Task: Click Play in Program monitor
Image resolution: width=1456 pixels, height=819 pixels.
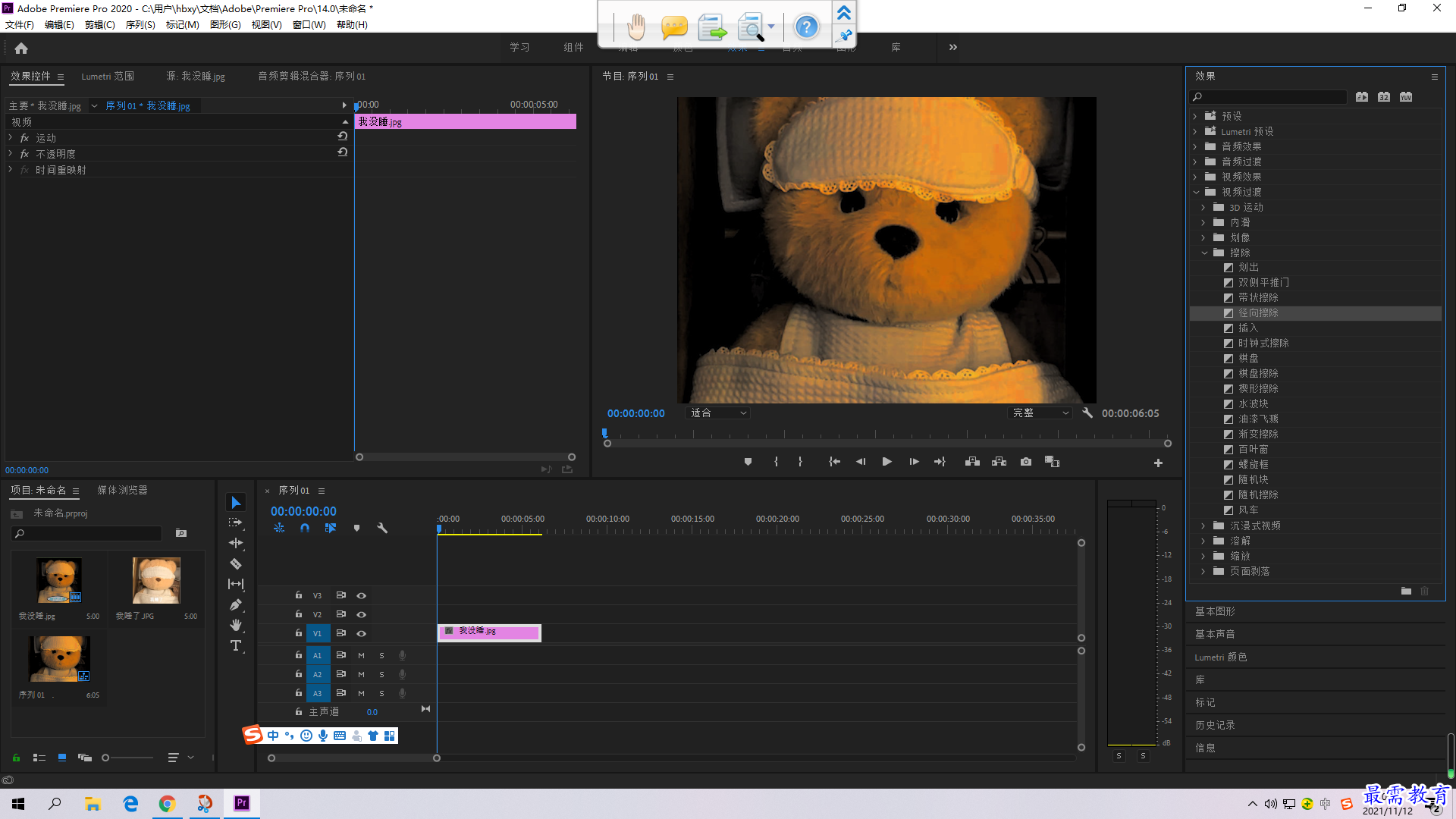Action: click(886, 462)
